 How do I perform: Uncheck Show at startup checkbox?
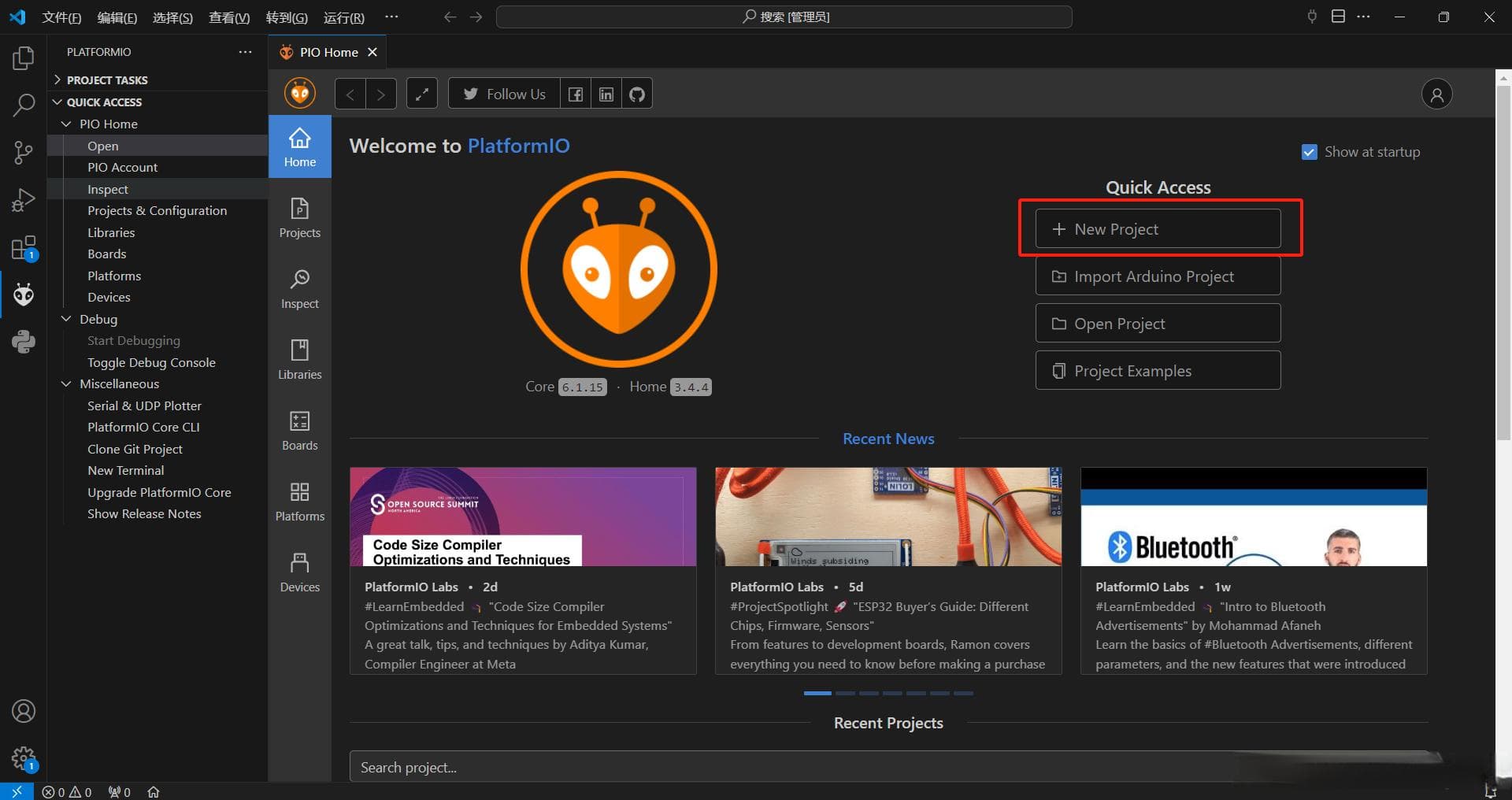(1309, 152)
